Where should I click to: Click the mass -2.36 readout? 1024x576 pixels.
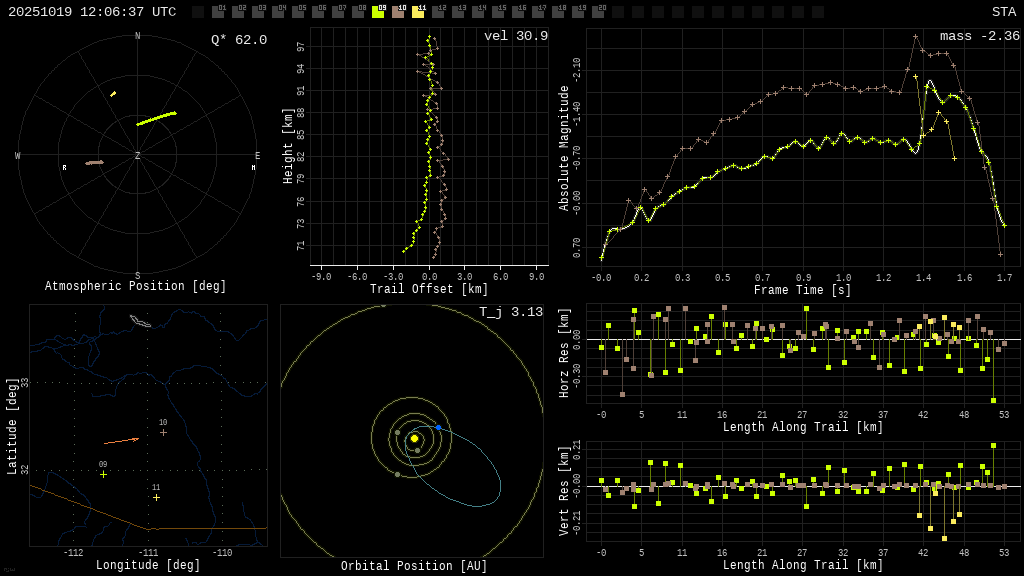[979, 36]
